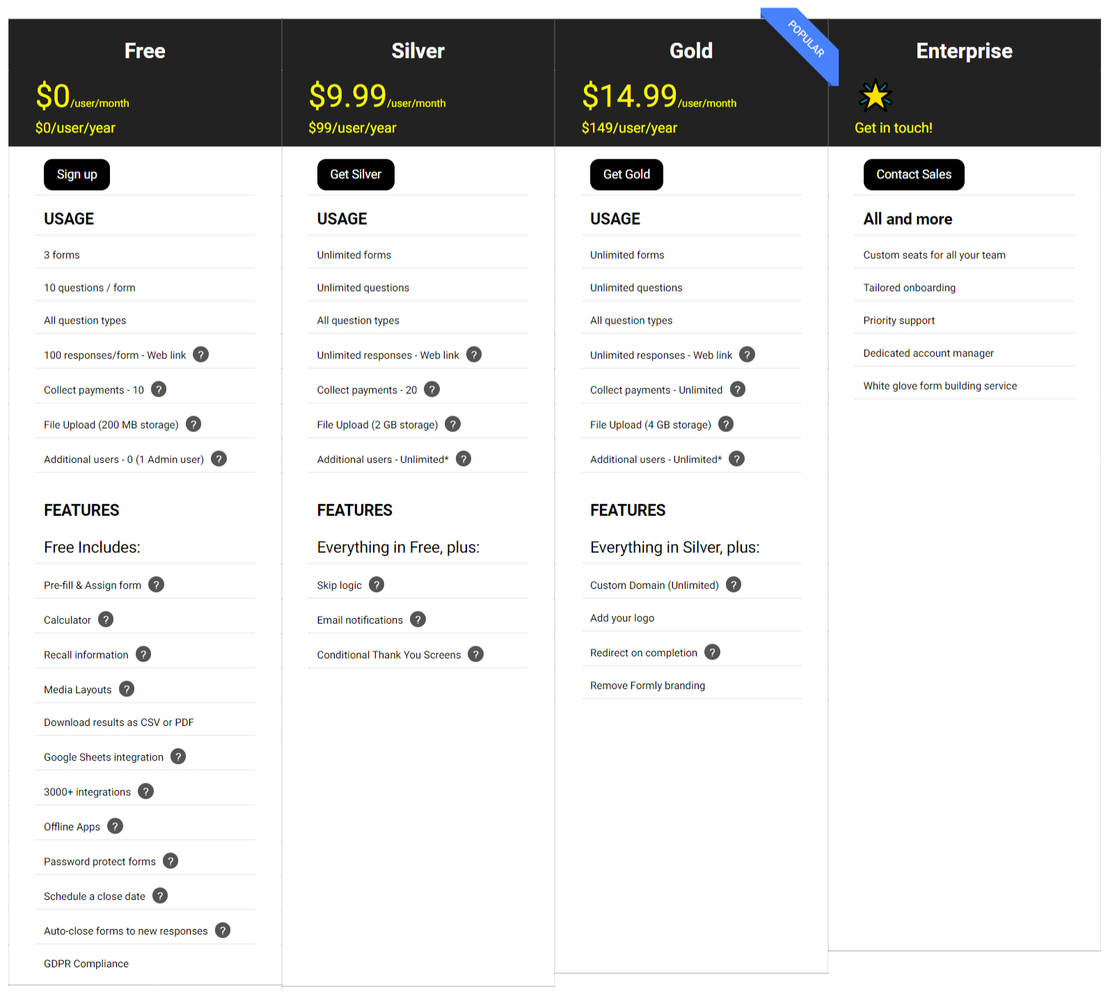
Task: Click Get Gold
Action: click(x=626, y=174)
